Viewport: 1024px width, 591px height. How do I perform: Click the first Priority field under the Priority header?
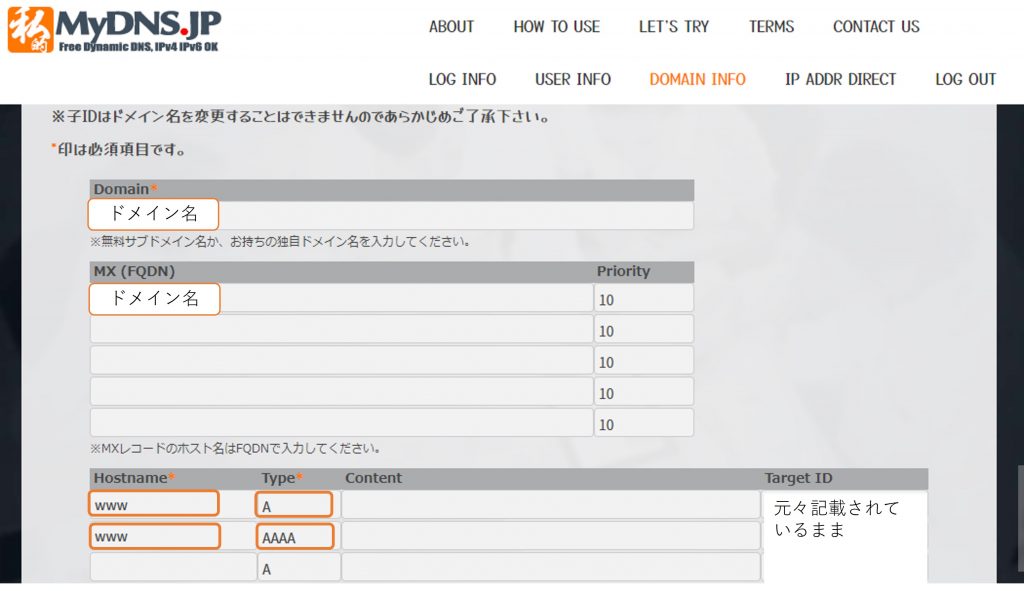tap(644, 298)
